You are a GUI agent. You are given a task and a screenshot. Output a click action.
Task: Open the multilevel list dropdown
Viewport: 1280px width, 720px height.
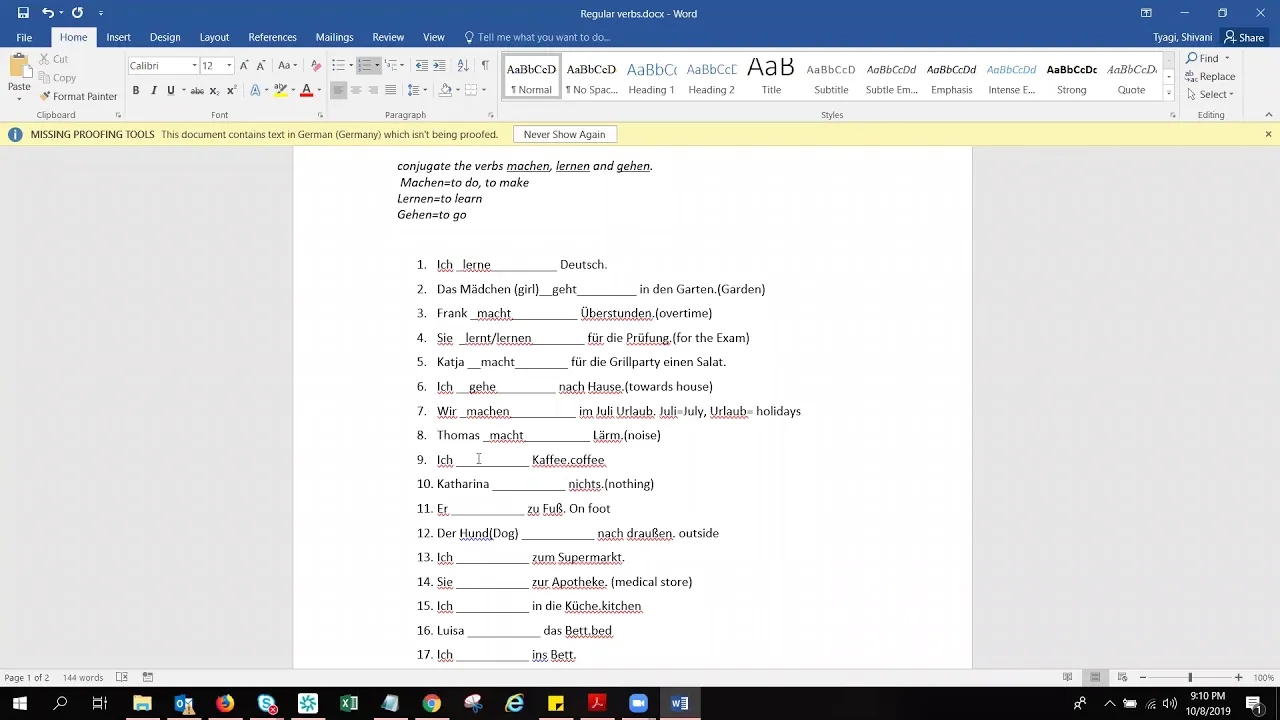(393, 65)
